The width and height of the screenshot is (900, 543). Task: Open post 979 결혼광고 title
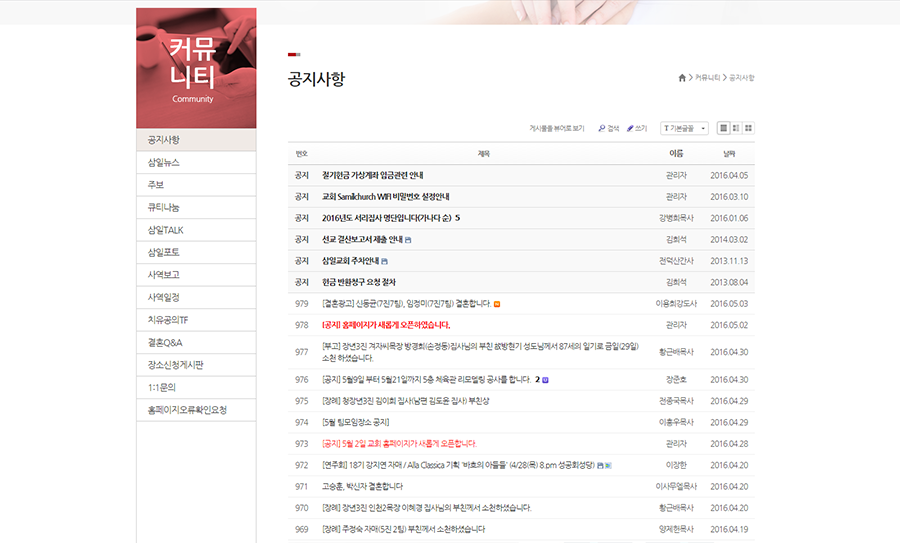pos(406,304)
